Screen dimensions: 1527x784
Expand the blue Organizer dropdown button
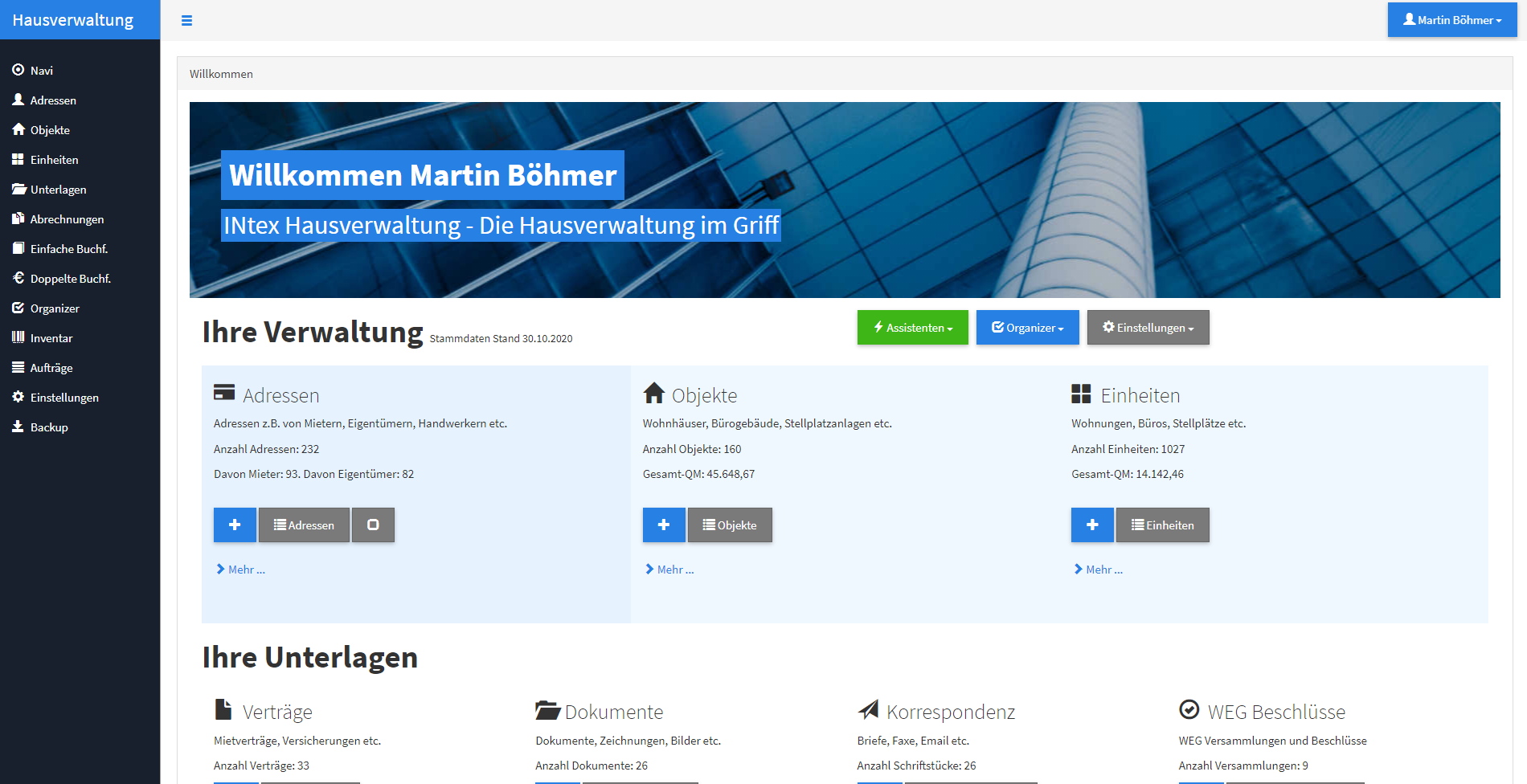click(x=1027, y=328)
